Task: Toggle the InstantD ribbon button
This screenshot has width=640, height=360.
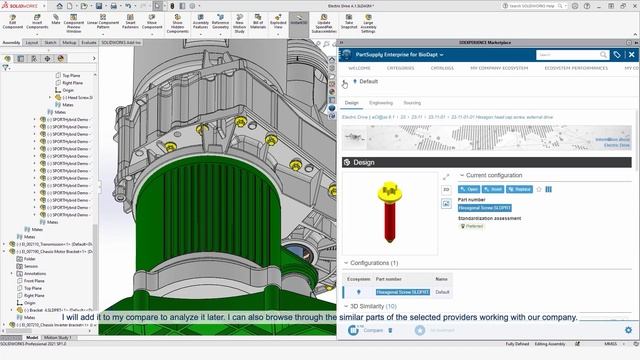Action: pyautogui.click(x=299, y=24)
